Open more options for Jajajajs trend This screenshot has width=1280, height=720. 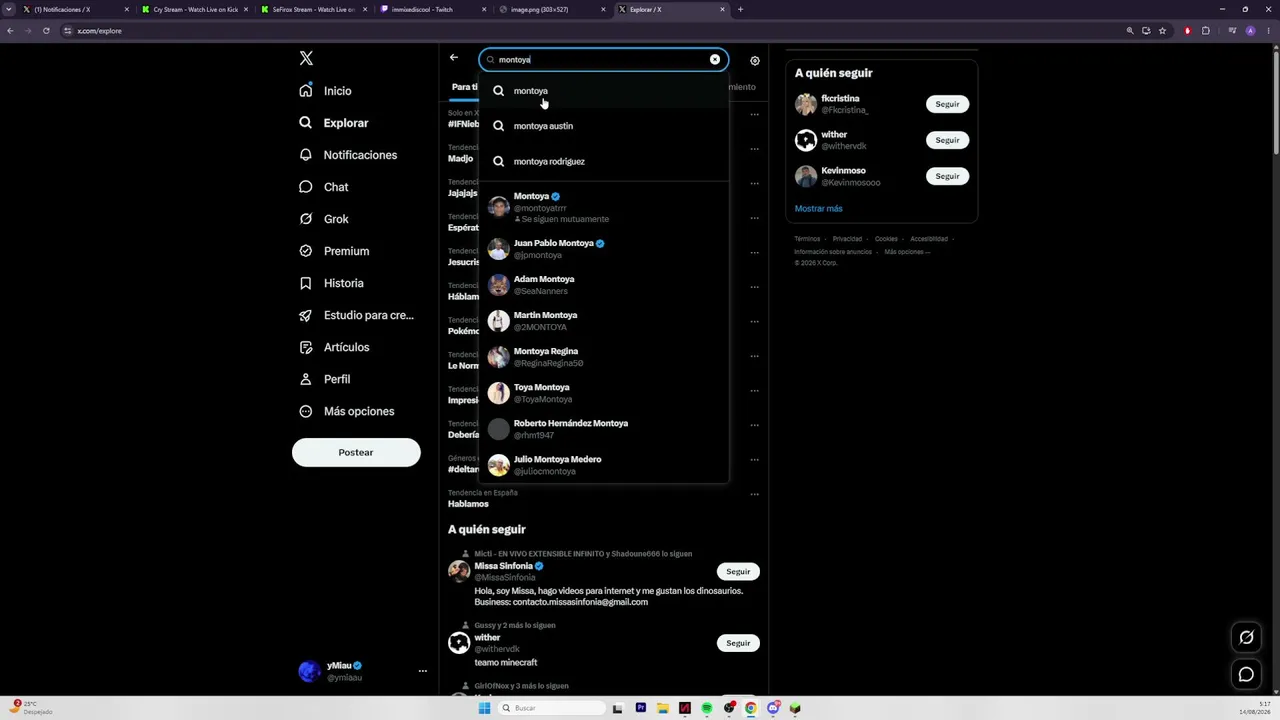coord(755,183)
